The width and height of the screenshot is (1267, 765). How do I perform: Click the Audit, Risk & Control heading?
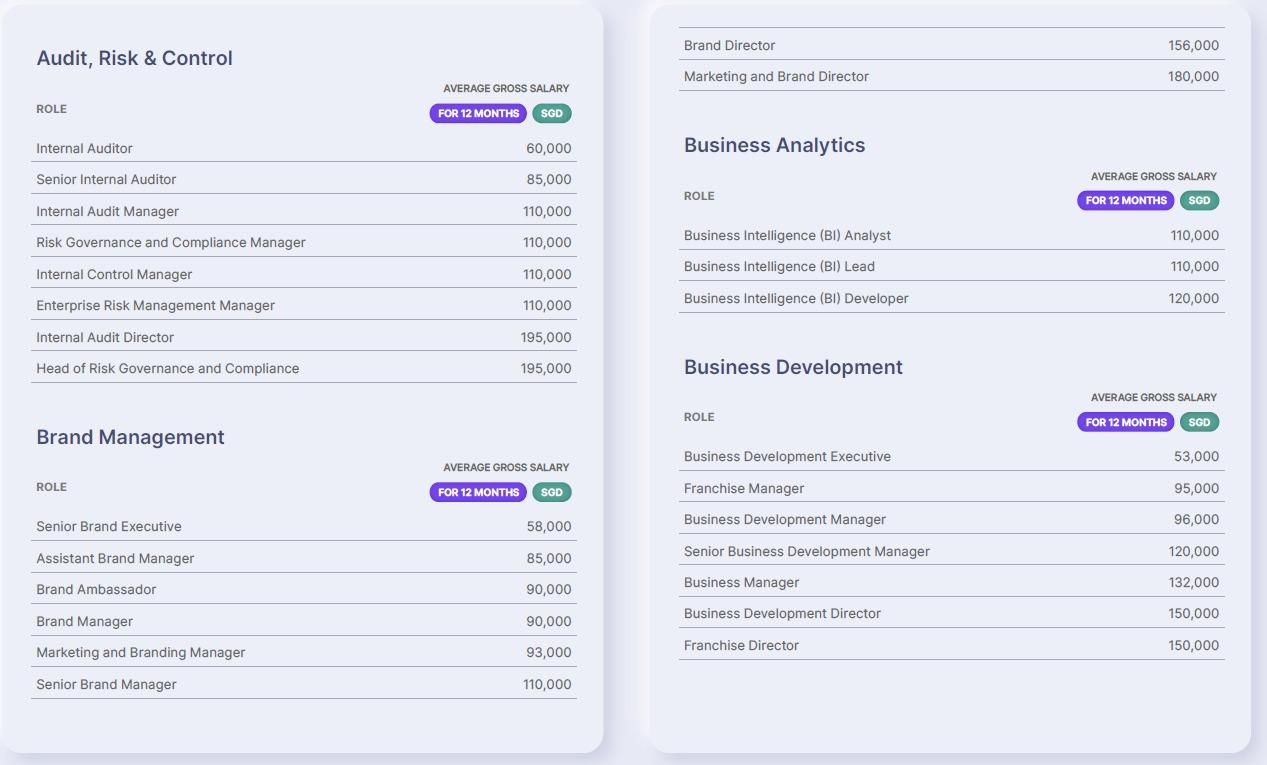click(x=134, y=58)
